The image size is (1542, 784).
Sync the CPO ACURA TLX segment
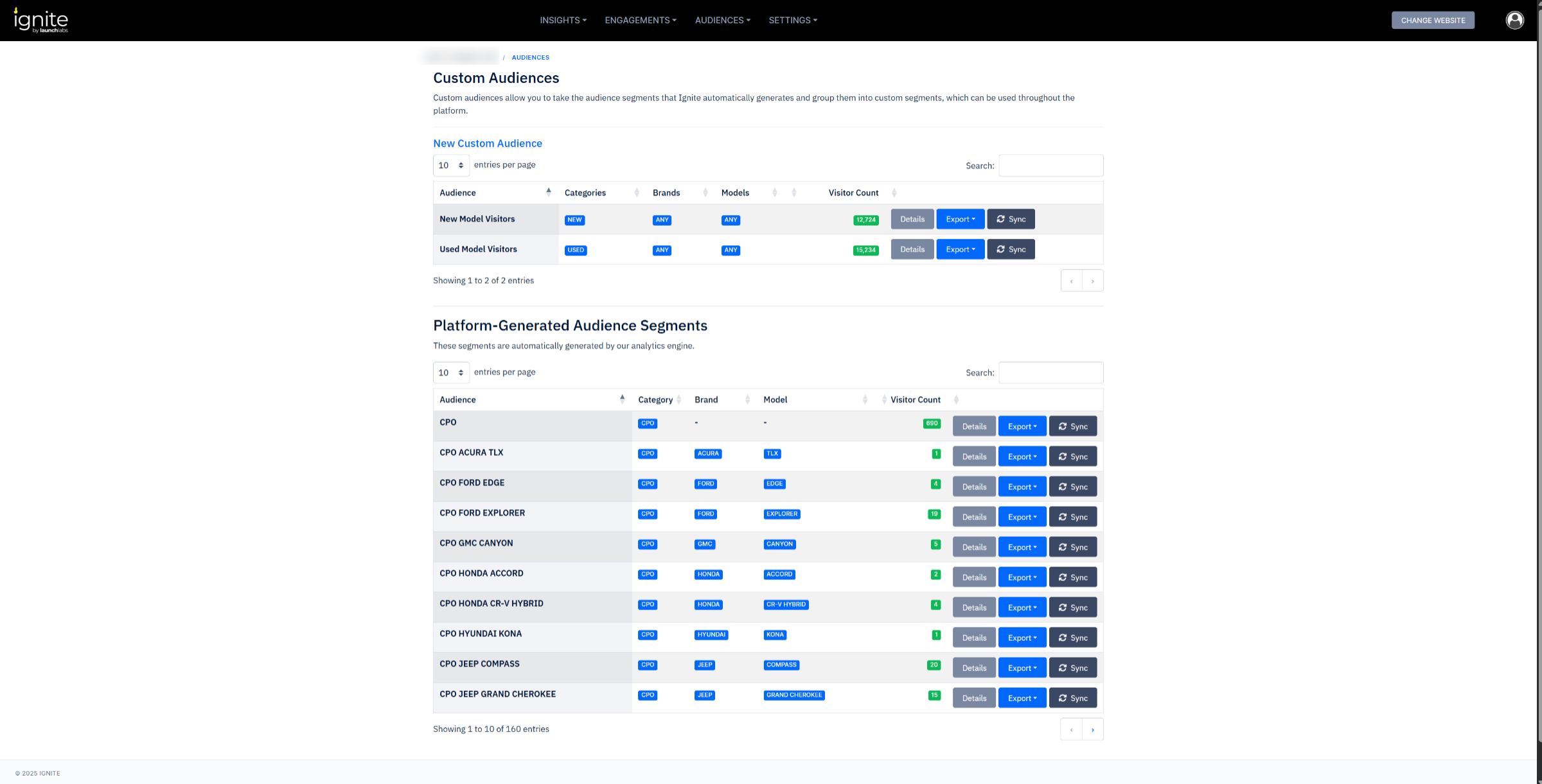1072,457
